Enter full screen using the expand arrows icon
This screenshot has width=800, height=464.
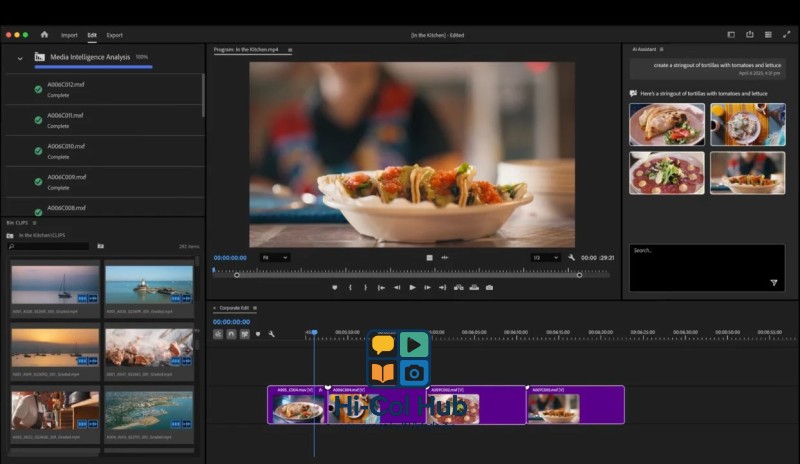coord(786,34)
